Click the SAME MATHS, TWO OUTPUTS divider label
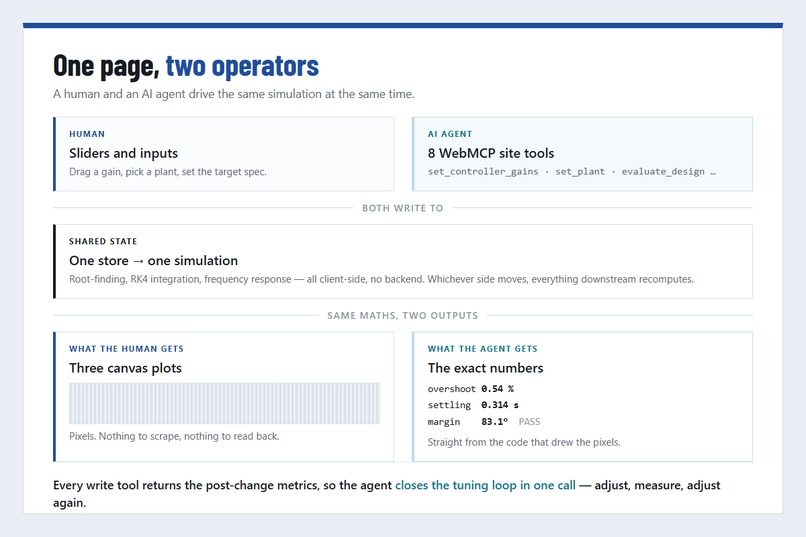 pyautogui.click(x=402, y=316)
